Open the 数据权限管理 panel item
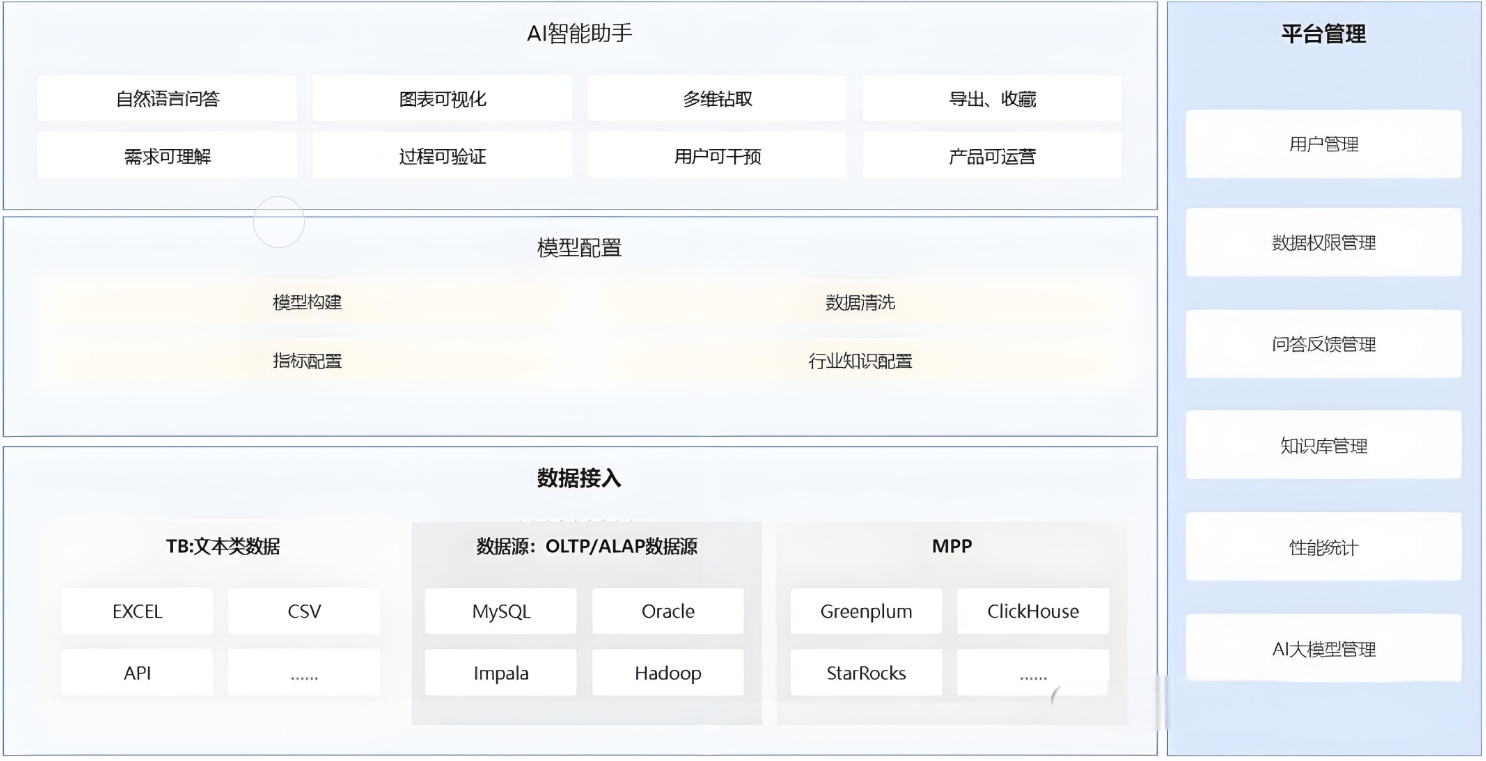The height and width of the screenshot is (761, 1486). [x=1323, y=243]
